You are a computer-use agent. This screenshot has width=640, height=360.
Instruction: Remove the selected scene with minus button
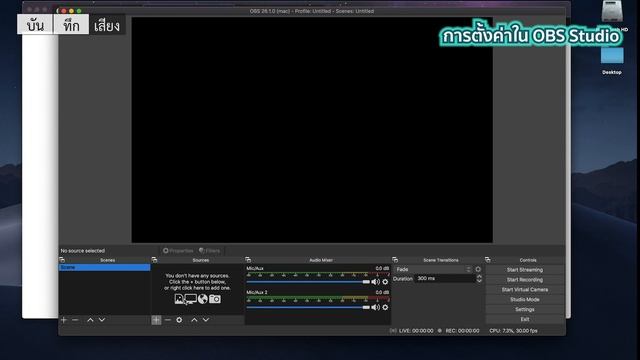75,320
